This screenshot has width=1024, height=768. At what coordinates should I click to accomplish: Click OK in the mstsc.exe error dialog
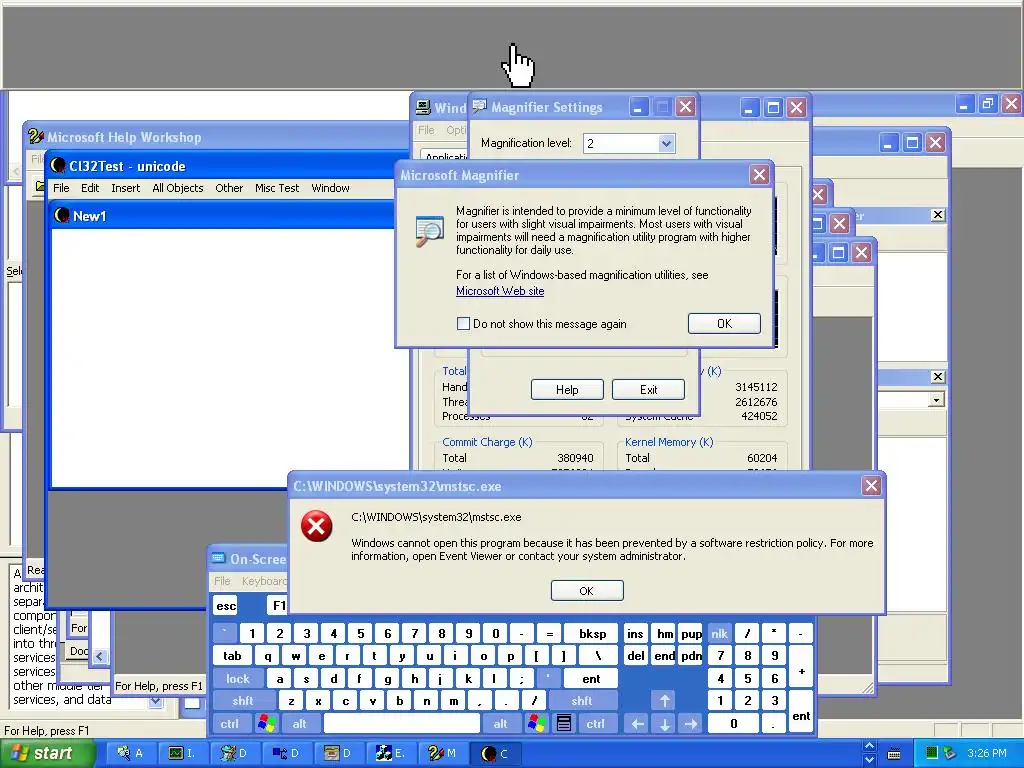click(x=587, y=590)
